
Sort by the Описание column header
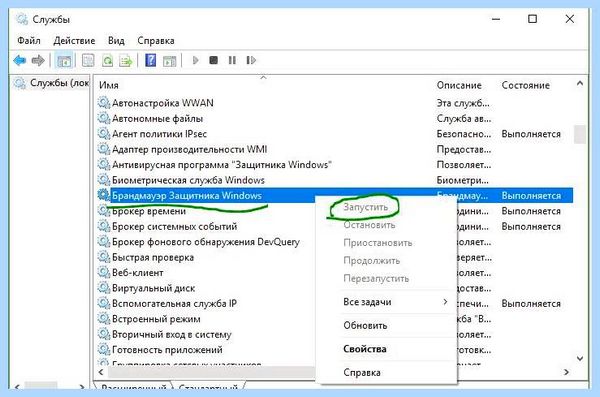pos(459,85)
